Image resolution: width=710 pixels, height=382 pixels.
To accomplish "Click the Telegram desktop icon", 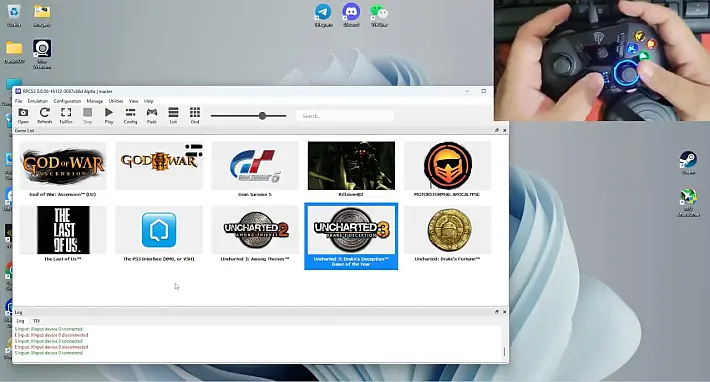I will pos(323,15).
